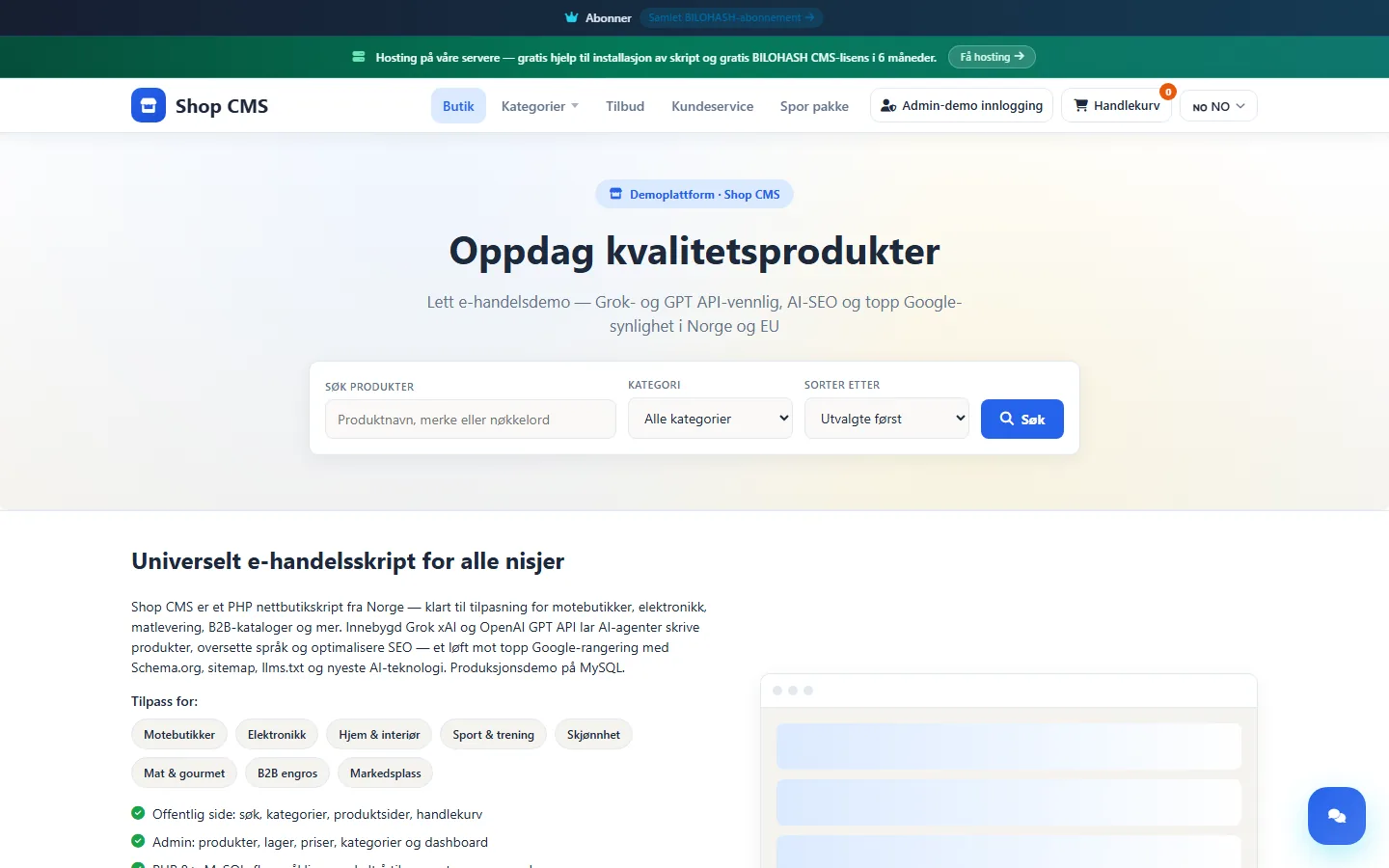Click heading Universelt e-handelsskript for alle nisjer

click(347, 561)
